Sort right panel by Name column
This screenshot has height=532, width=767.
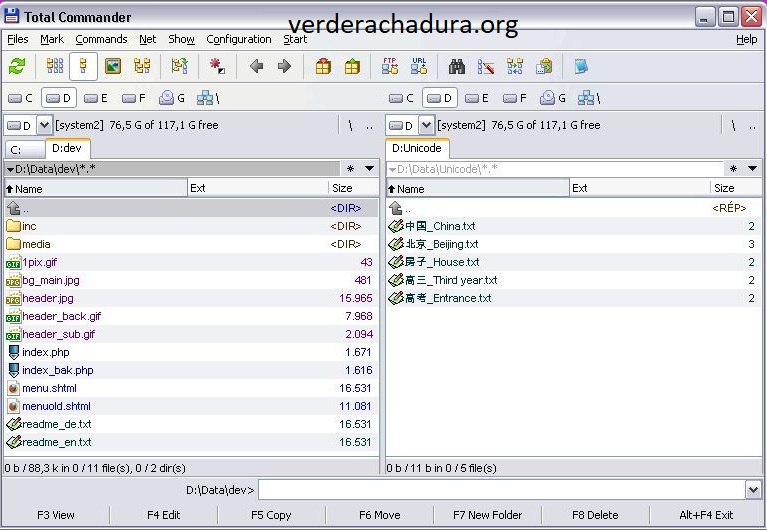click(478, 188)
